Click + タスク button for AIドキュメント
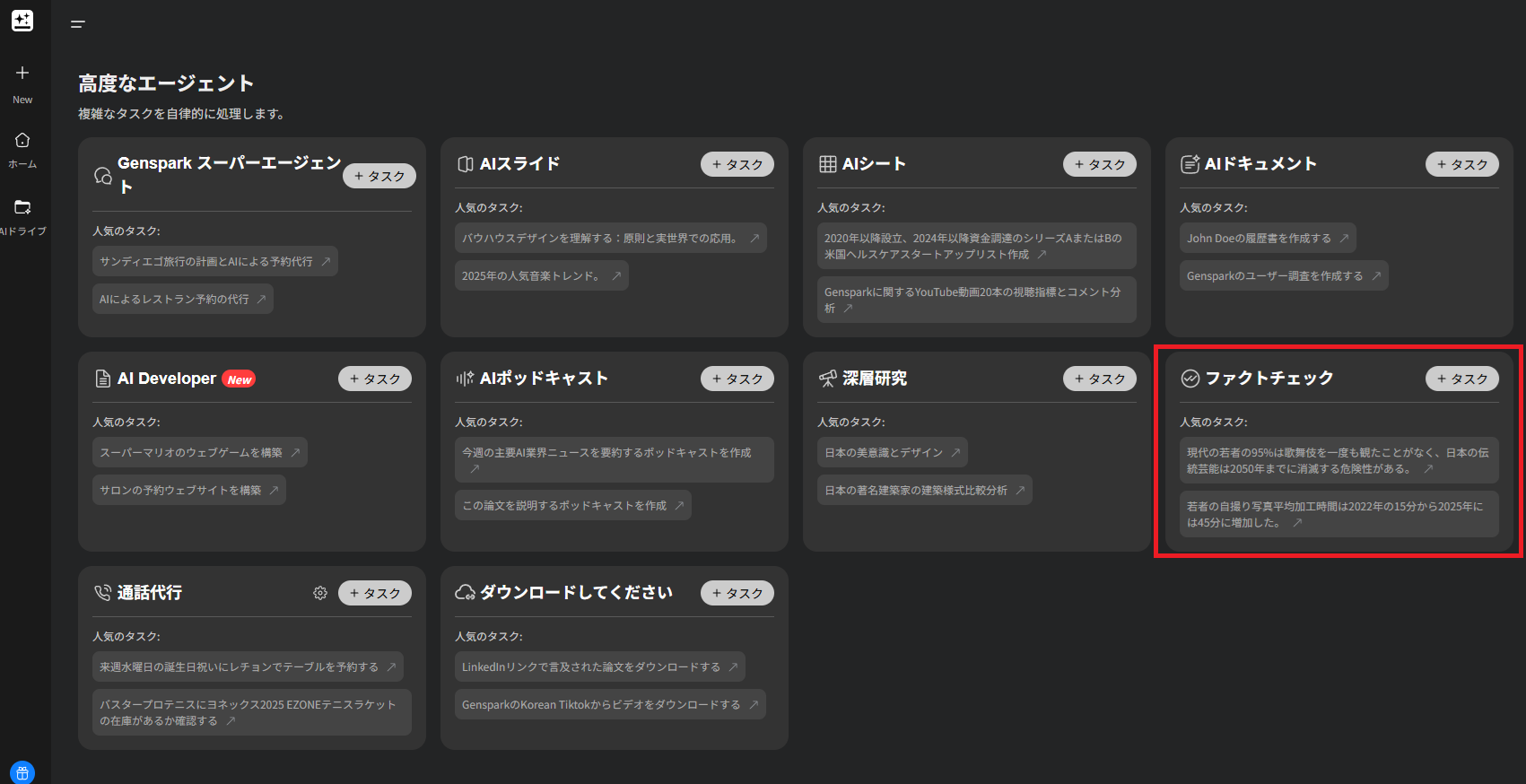This screenshot has width=1526, height=784. [x=1462, y=164]
